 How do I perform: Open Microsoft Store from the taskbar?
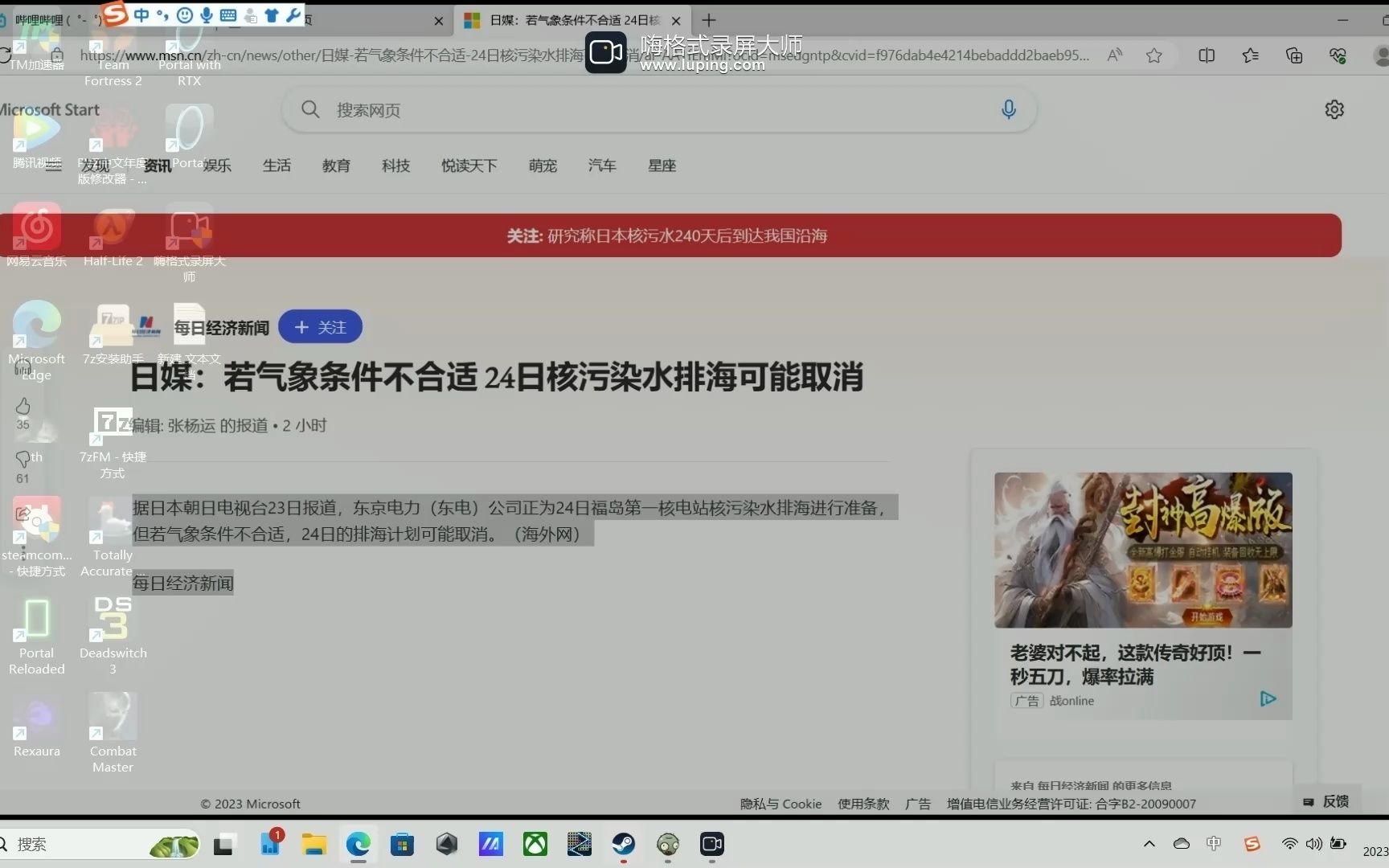pyautogui.click(x=402, y=844)
